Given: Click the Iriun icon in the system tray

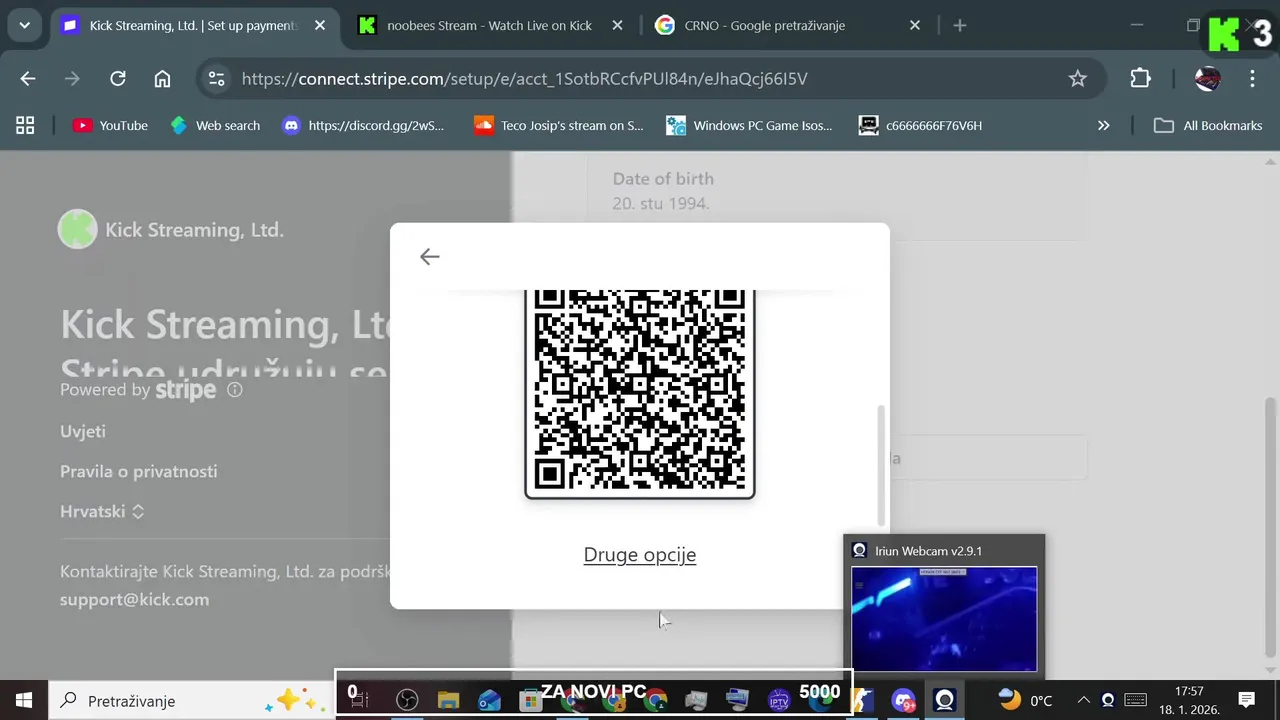Looking at the screenshot, I should pos(1107,700).
